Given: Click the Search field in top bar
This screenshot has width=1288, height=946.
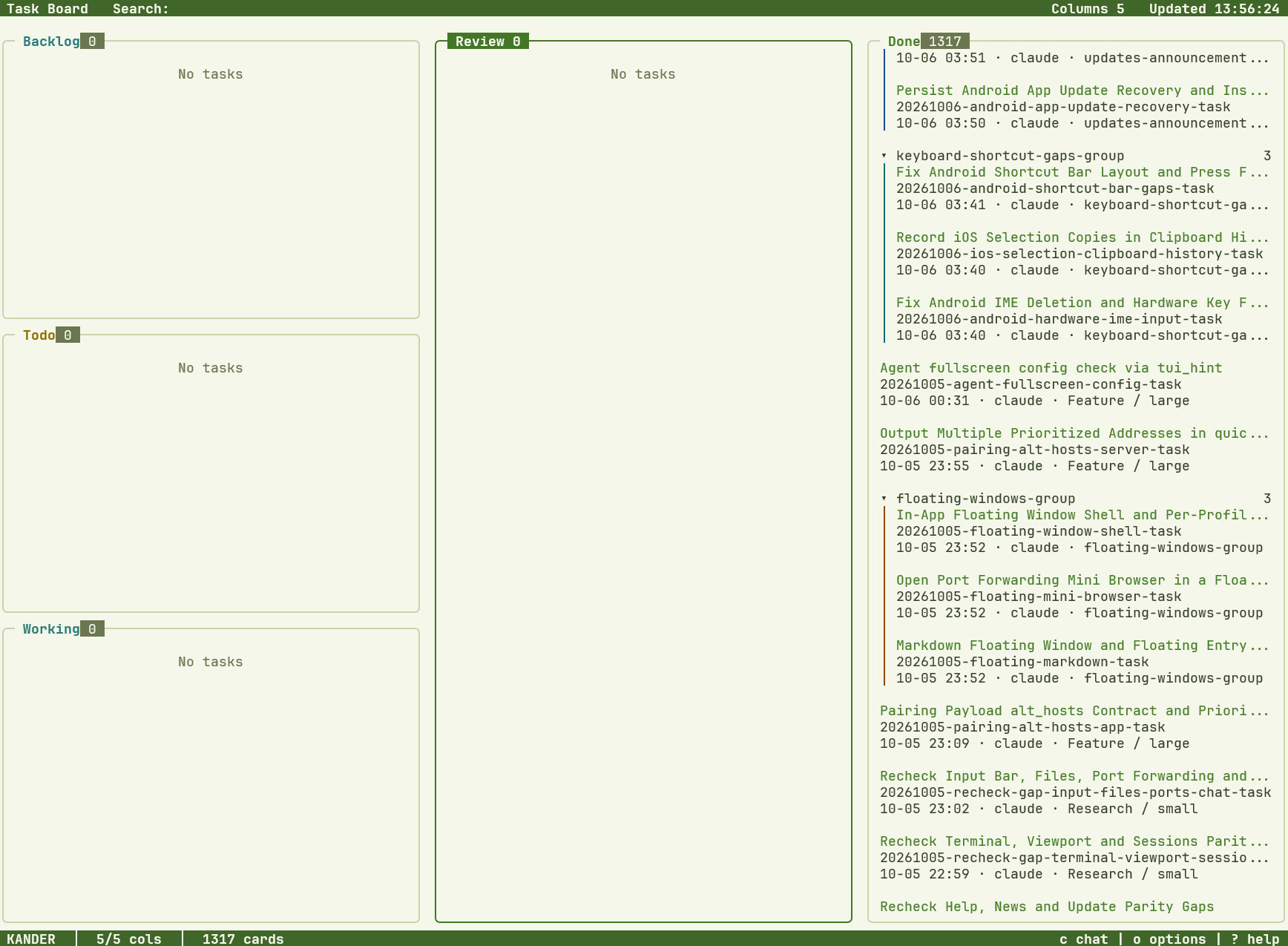Looking at the screenshot, I should coord(141,9).
